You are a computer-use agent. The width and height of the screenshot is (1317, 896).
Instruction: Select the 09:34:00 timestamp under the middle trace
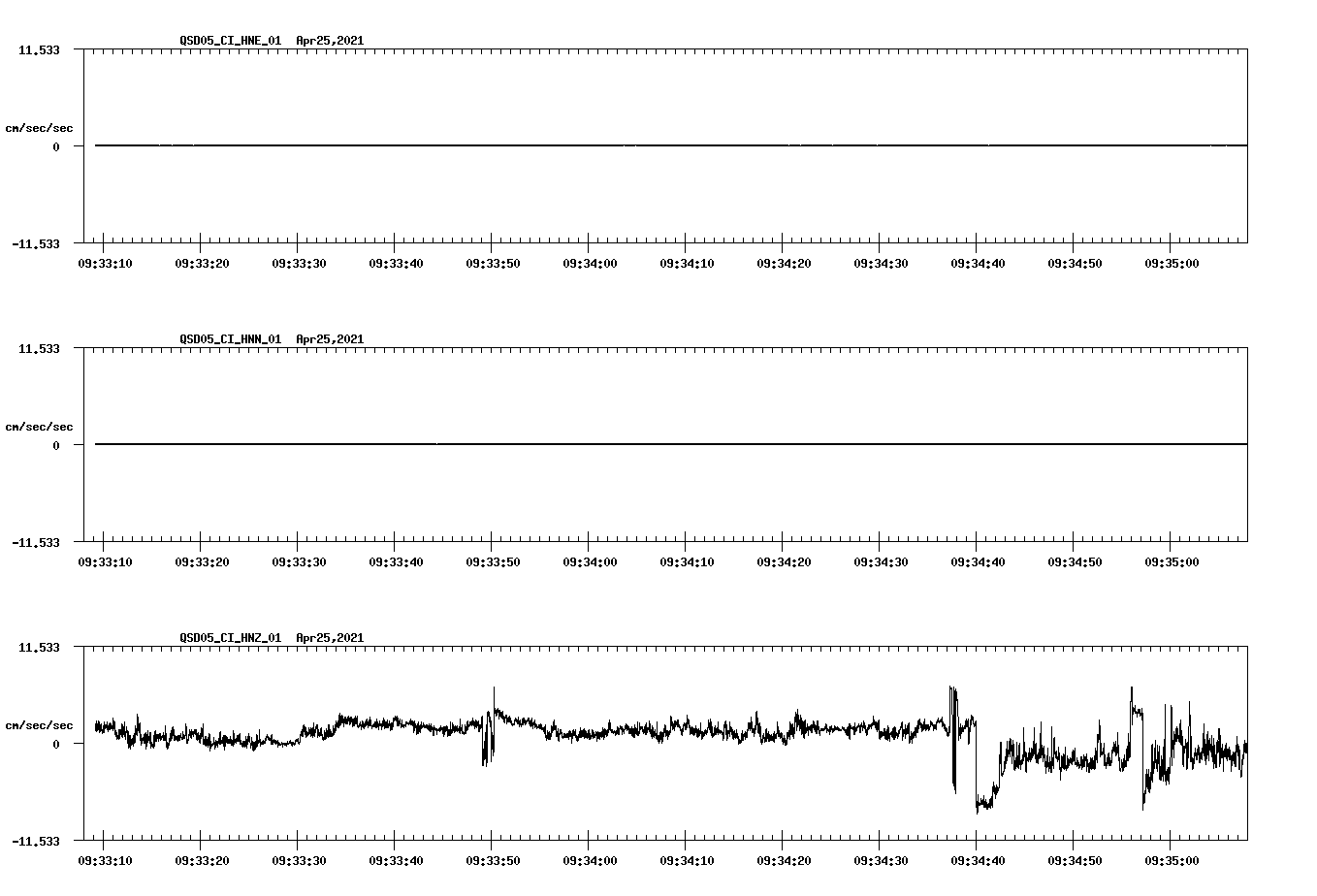click(x=592, y=560)
